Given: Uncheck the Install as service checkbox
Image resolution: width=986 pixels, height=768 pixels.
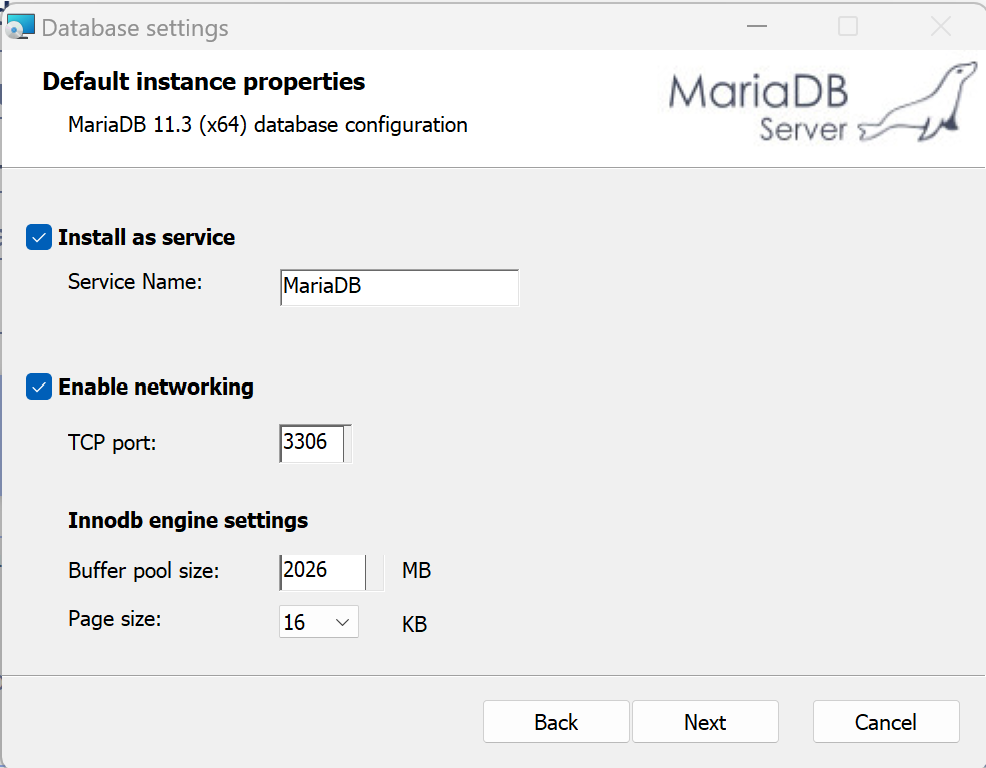Looking at the screenshot, I should pos(39,238).
